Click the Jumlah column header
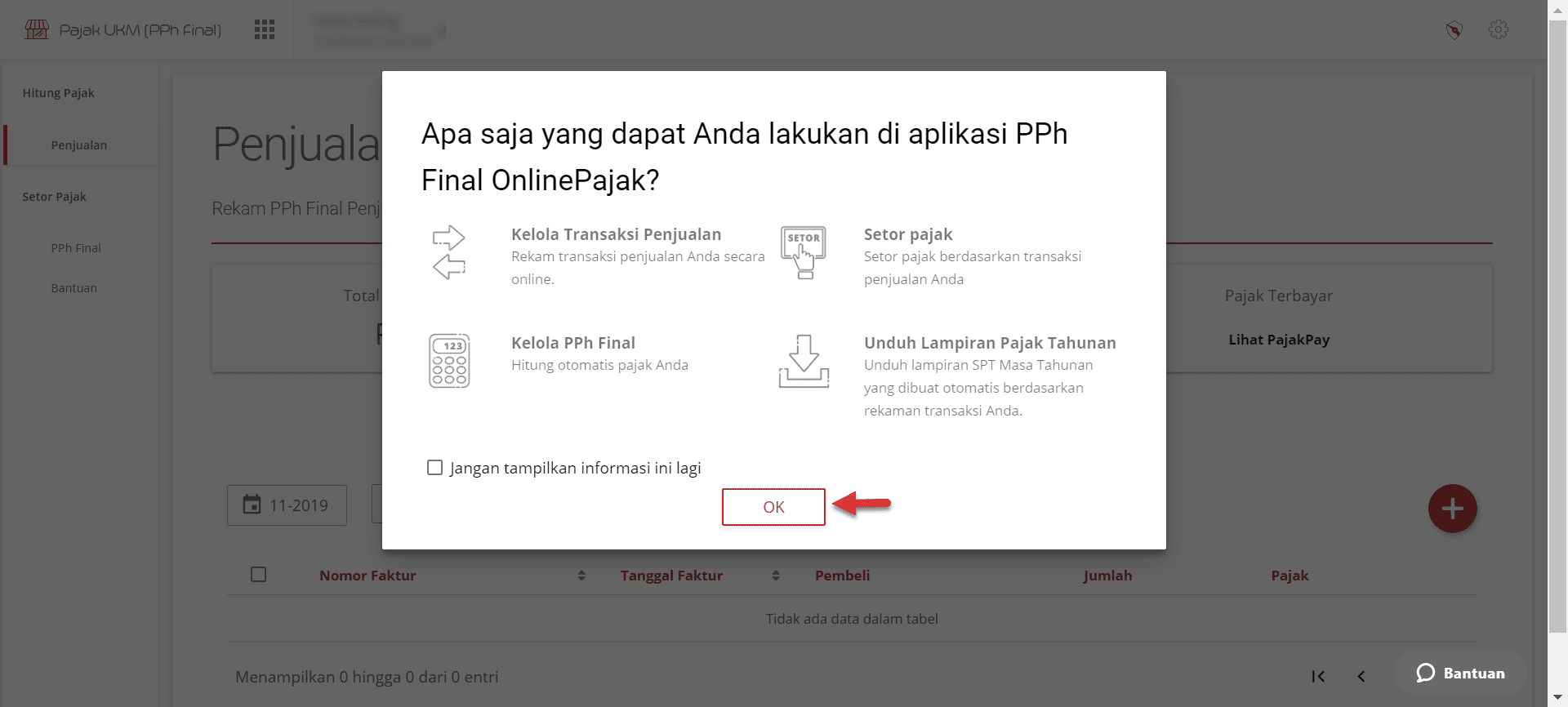The height and width of the screenshot is (707, 1568). pos(1107,576)
